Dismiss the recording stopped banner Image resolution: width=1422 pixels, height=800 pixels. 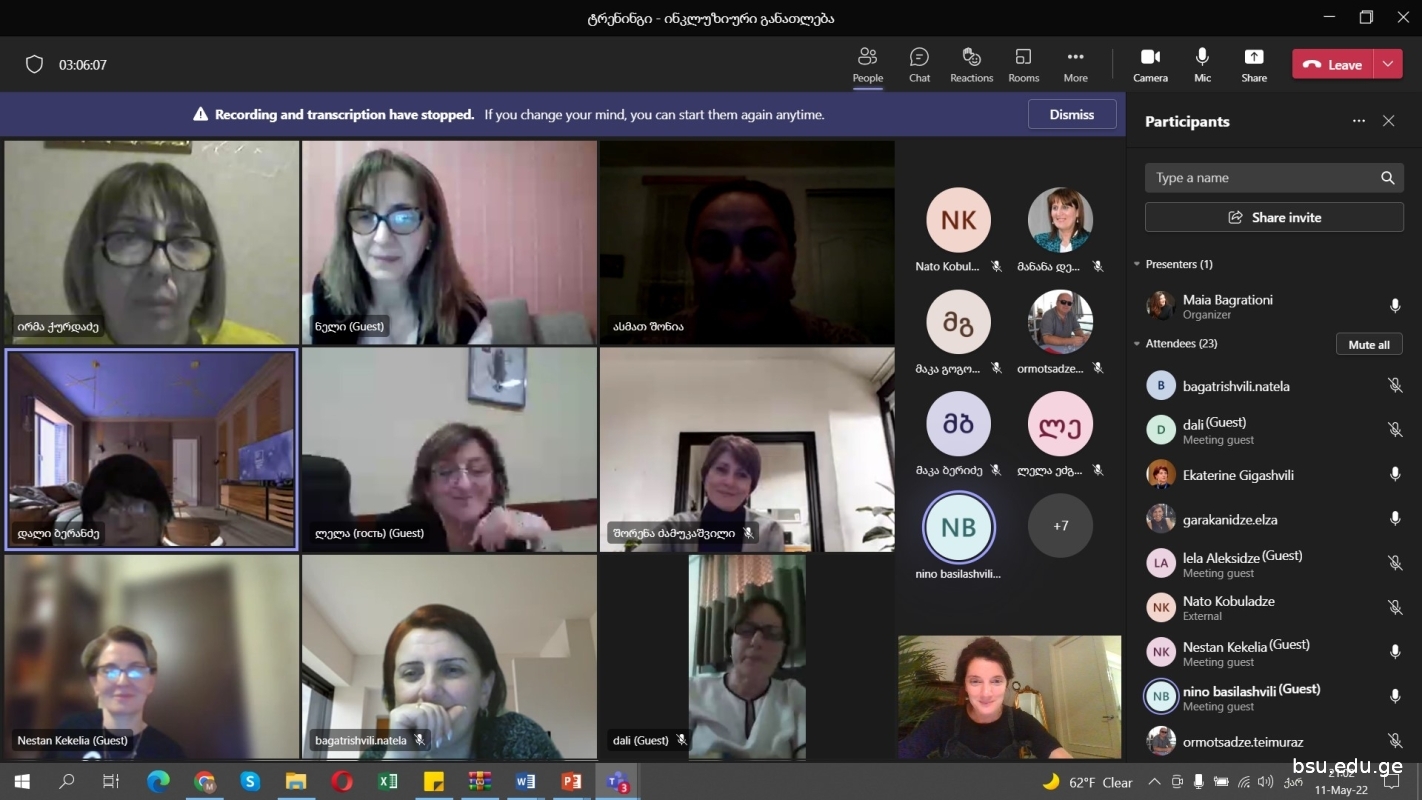click(x=1072, y=114)
